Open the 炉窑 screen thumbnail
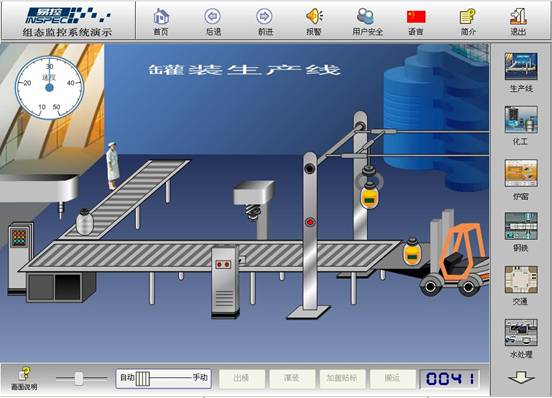This screenshot has height=398, width=552. click(521, 173)
